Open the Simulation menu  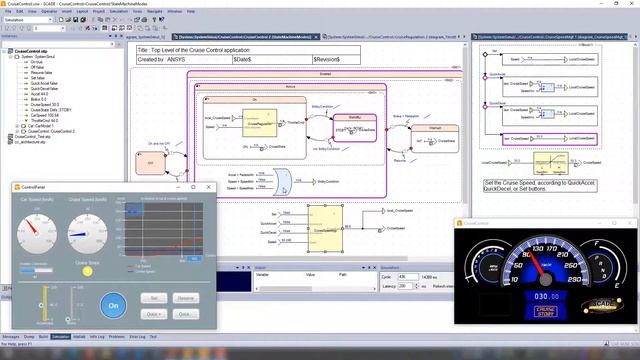coord(119,11)
